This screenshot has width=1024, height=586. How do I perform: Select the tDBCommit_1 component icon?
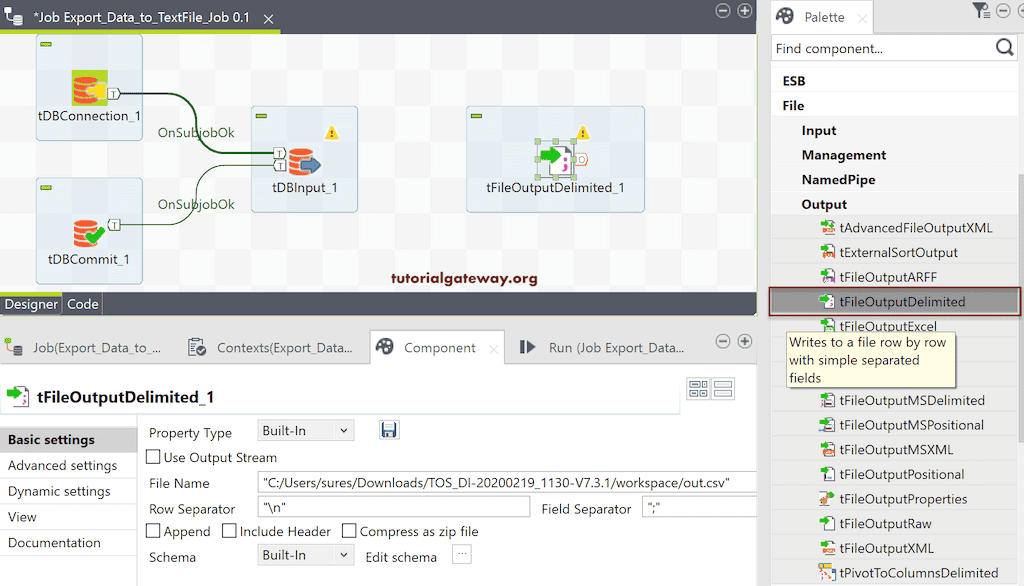coord(89,231)
